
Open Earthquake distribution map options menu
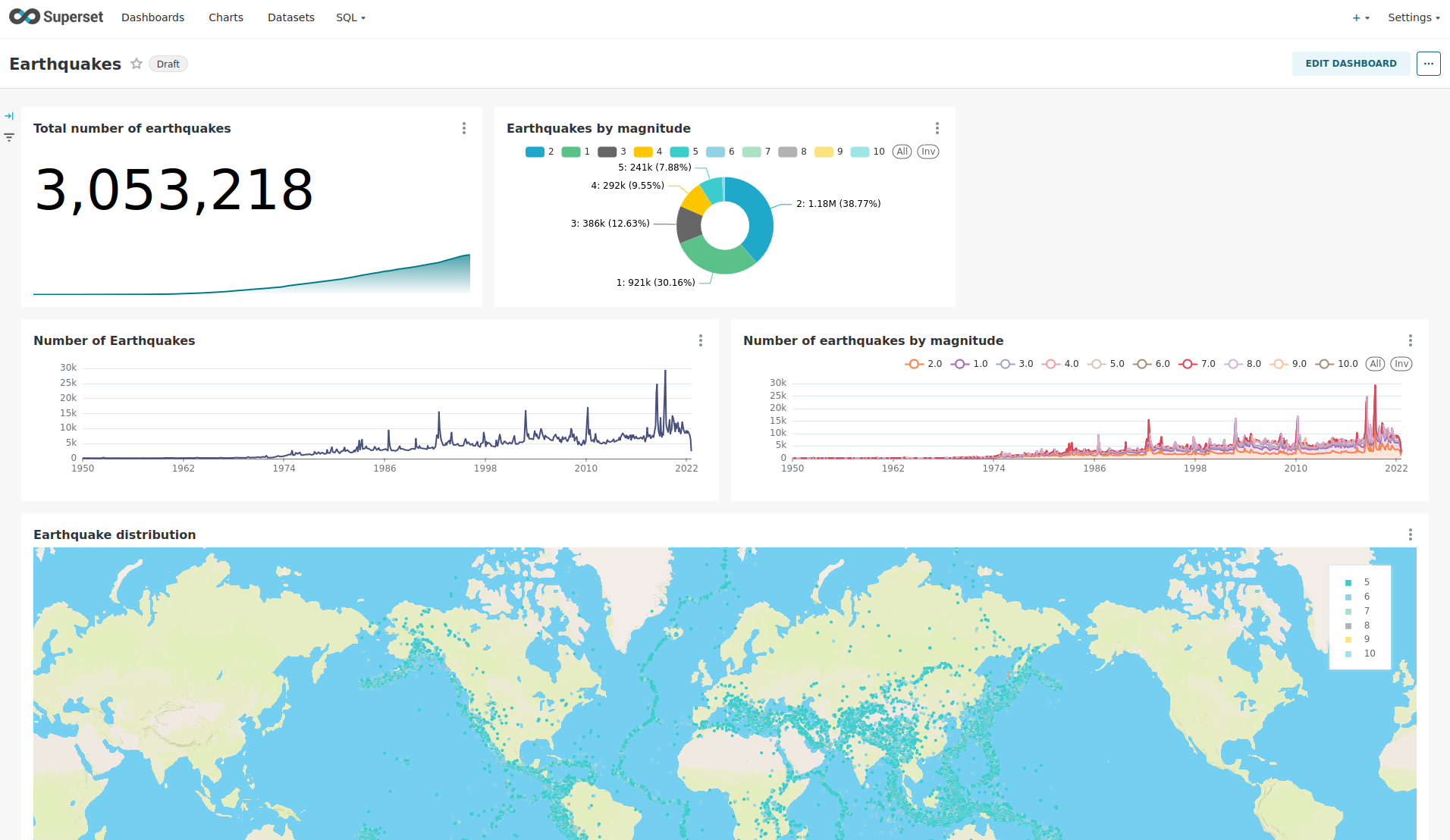[x=1410, y=534]
